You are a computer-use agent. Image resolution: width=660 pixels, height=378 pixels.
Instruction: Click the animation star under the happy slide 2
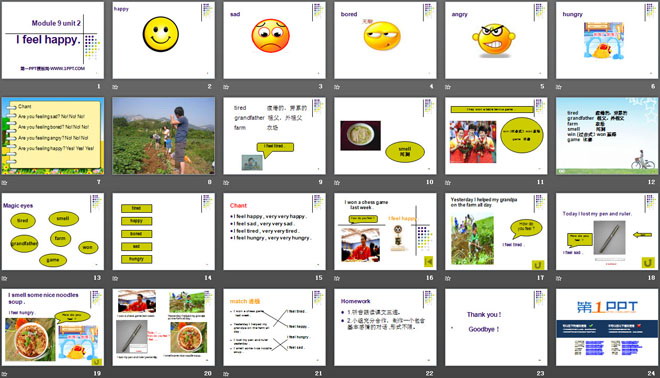[115, 87]
